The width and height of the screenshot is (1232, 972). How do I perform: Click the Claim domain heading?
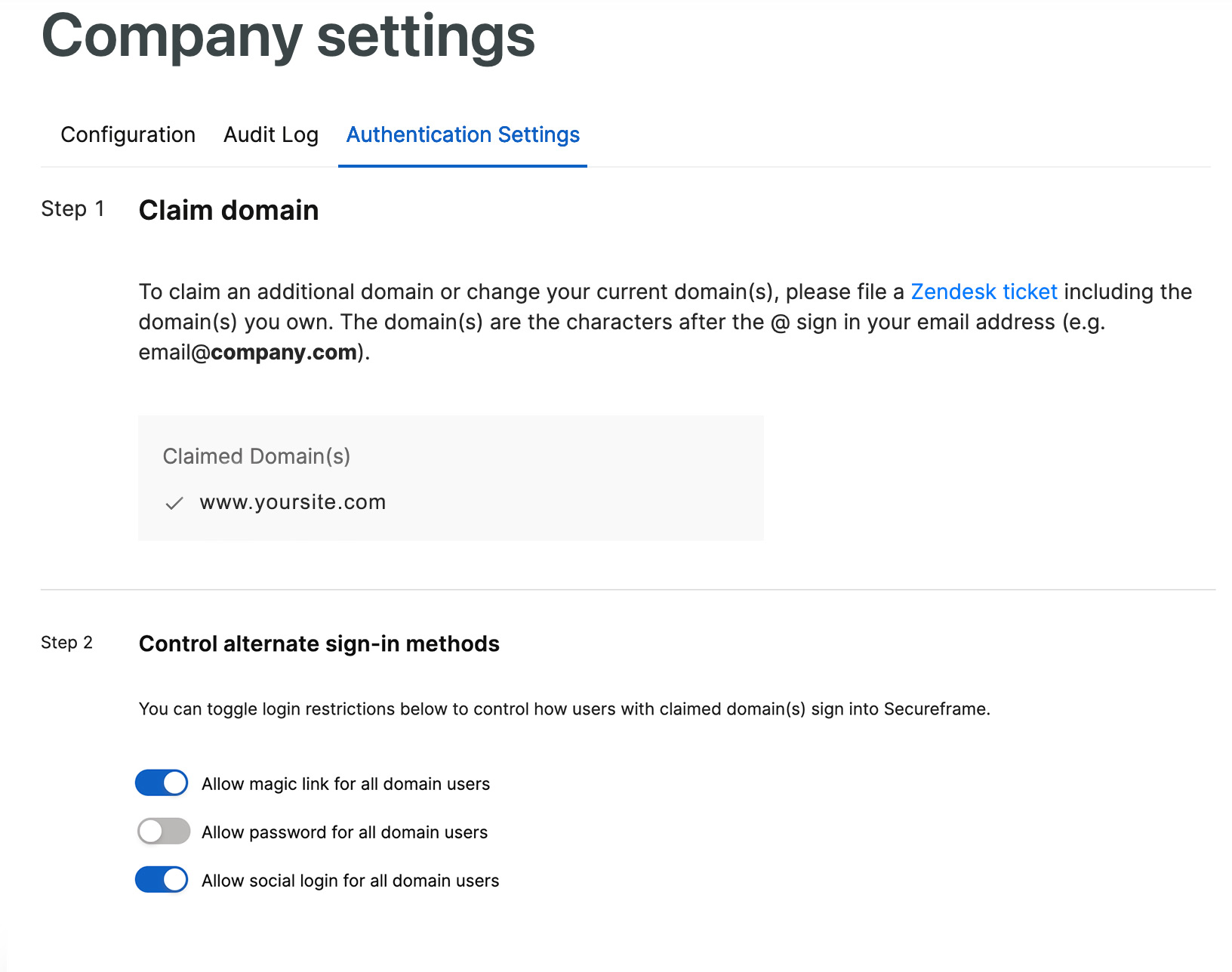click(229, 211)
